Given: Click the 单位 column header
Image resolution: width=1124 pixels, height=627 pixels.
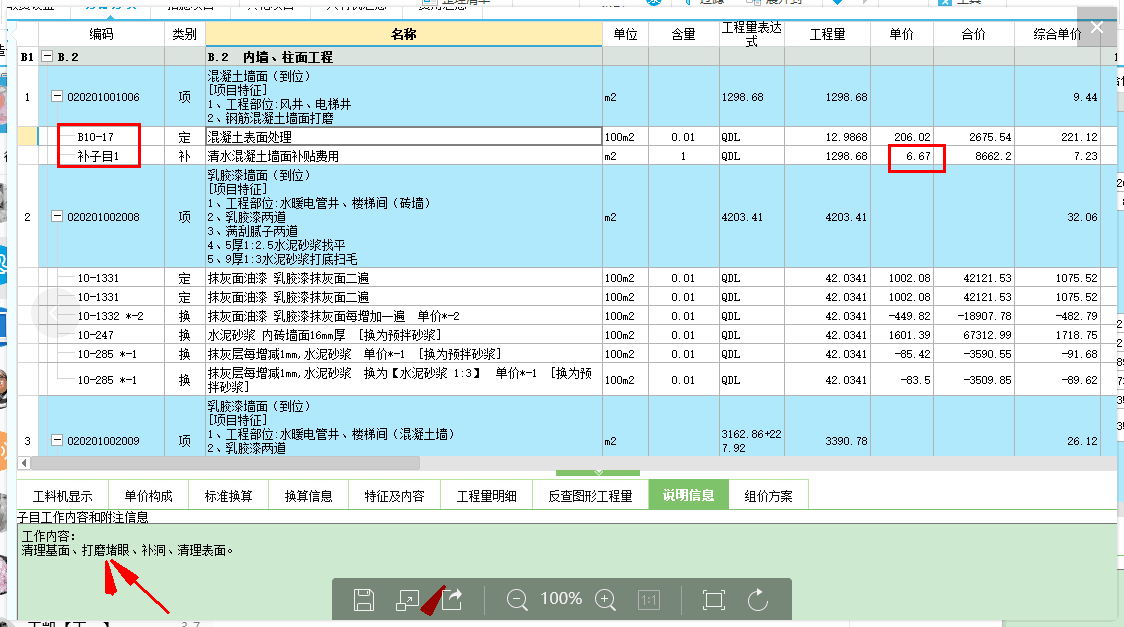Looking at the screenshot, I should [625, 34].
